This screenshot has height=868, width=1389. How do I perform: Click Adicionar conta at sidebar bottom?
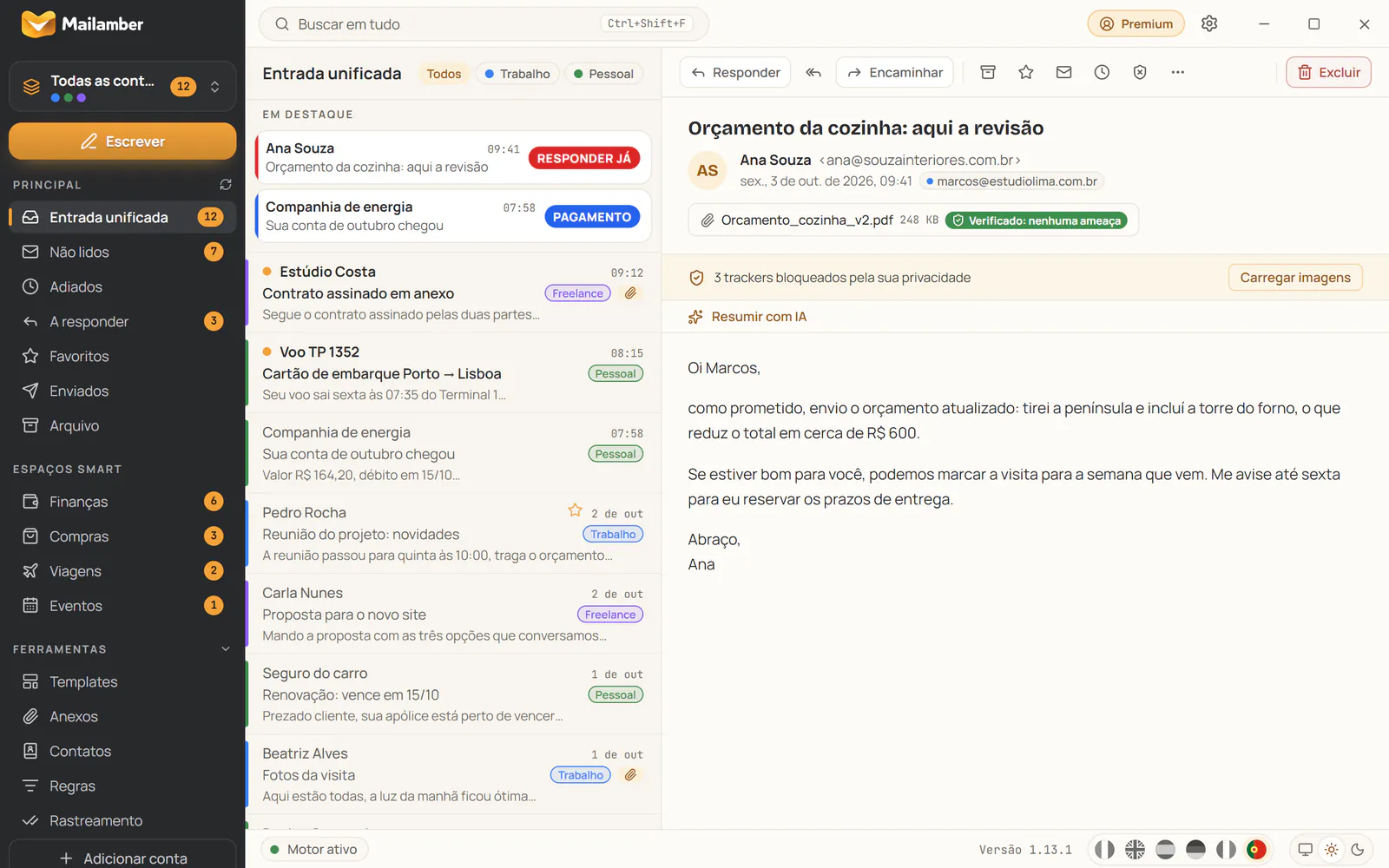click(x=122, y=856)
